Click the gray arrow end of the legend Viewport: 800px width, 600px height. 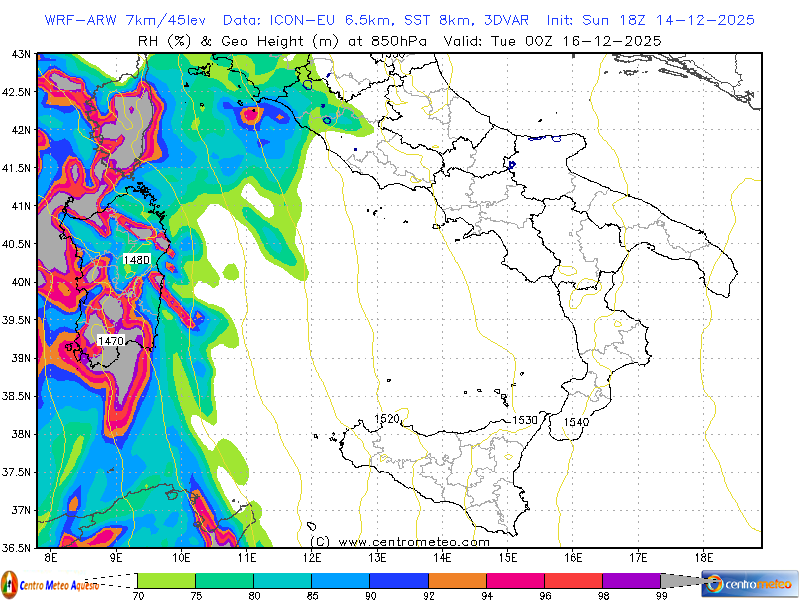680,580
